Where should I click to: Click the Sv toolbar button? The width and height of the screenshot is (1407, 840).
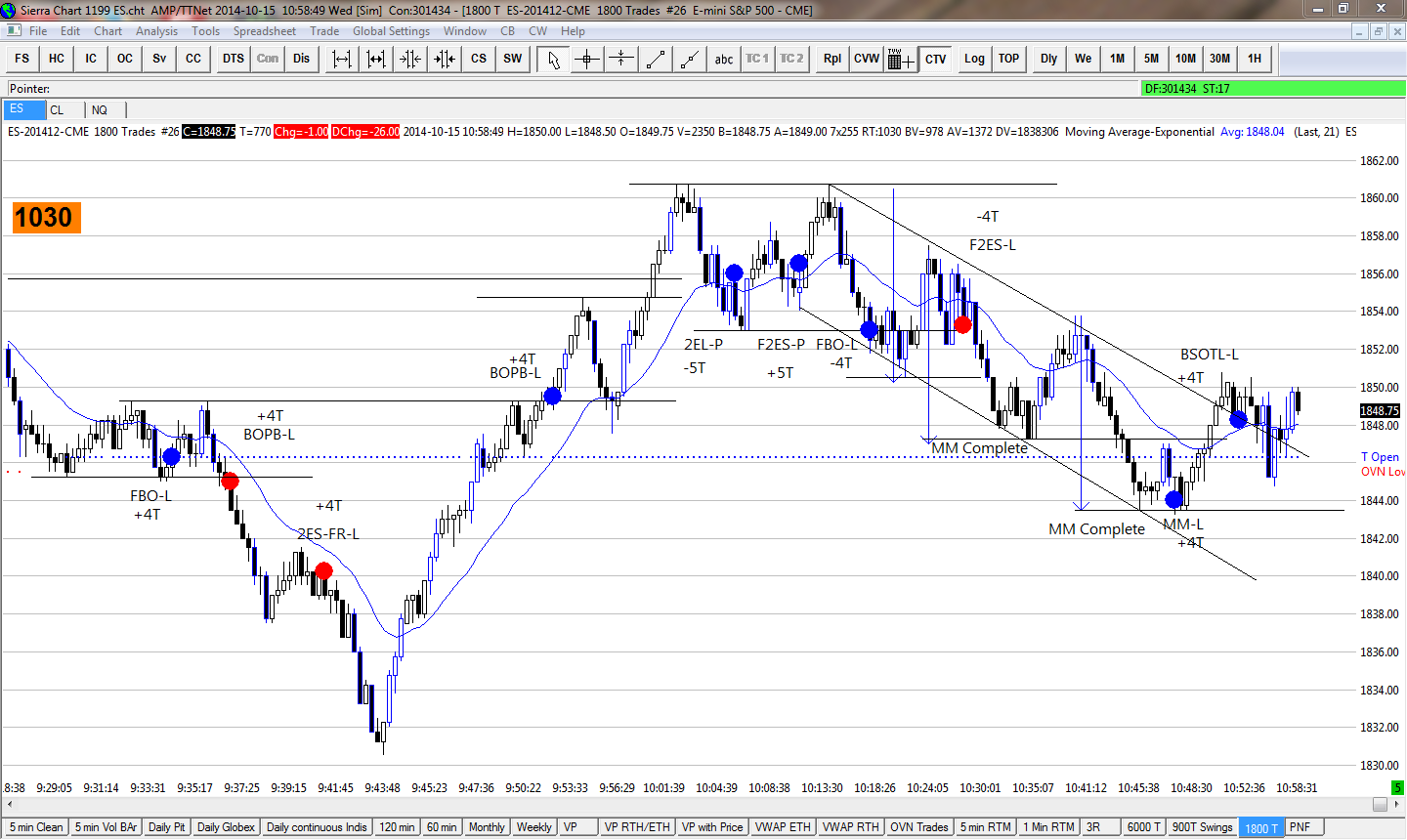(x=159, y=59)
